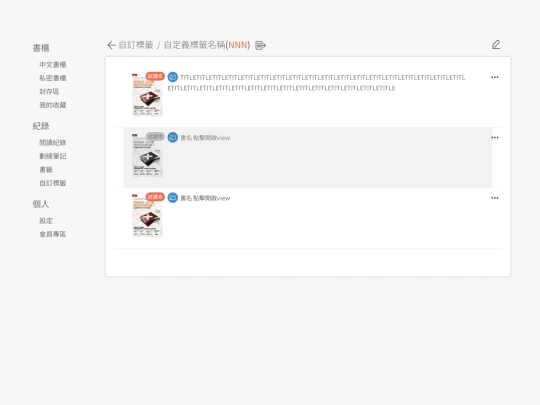Open 設定 in the sidebar
The width and height of the screenshot is (540, 405).
tap(46, 220)
